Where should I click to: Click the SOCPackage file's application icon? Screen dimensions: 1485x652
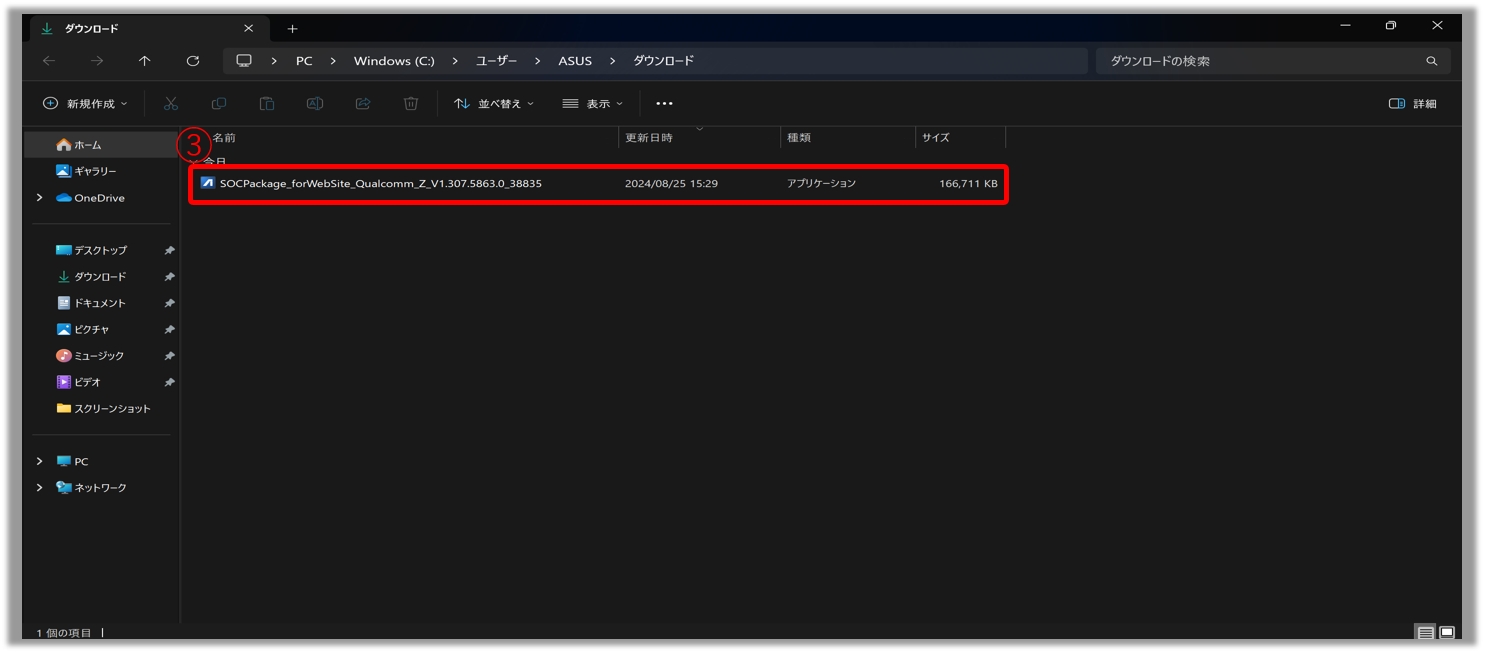pos(207,183)
